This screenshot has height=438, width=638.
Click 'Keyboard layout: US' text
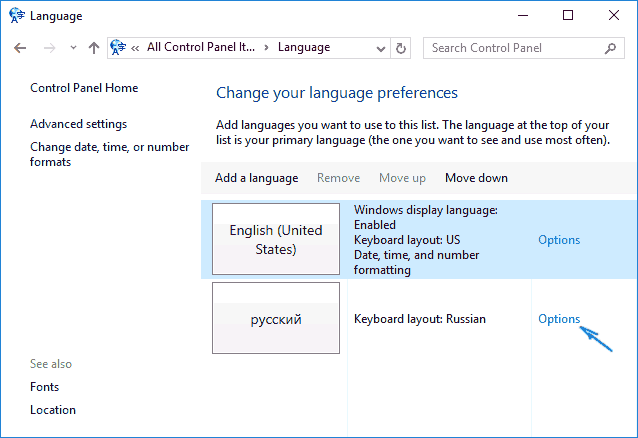click(x=407, y=240)
